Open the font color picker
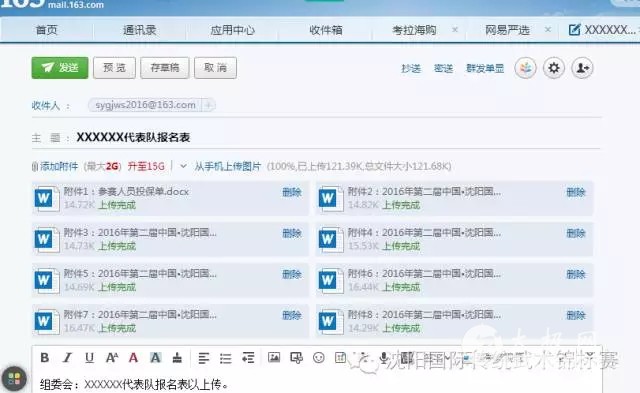This screenshot has width=640, height=393. click(x=133, y=358)
